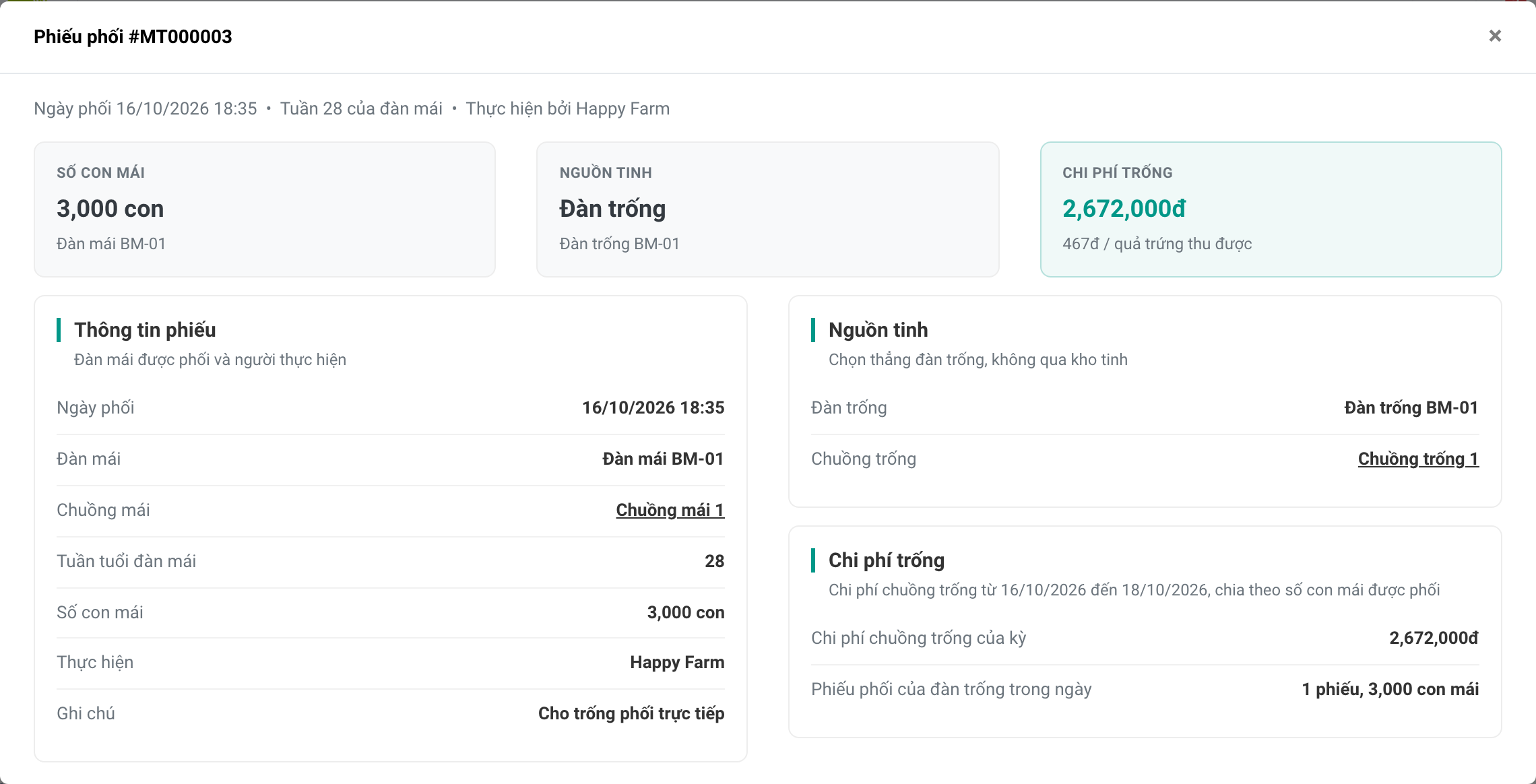Open the Chuồng trống 1 link
This screenshot has height=784, width=1536.
(1418, 459)
